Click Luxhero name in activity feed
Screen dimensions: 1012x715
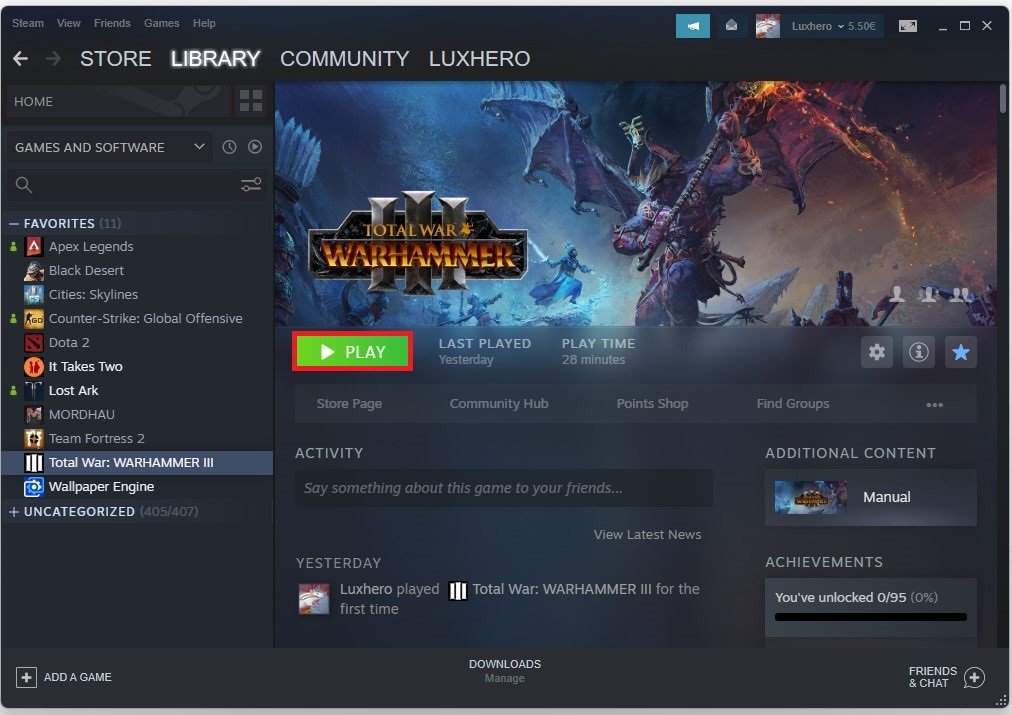point(366,589)
